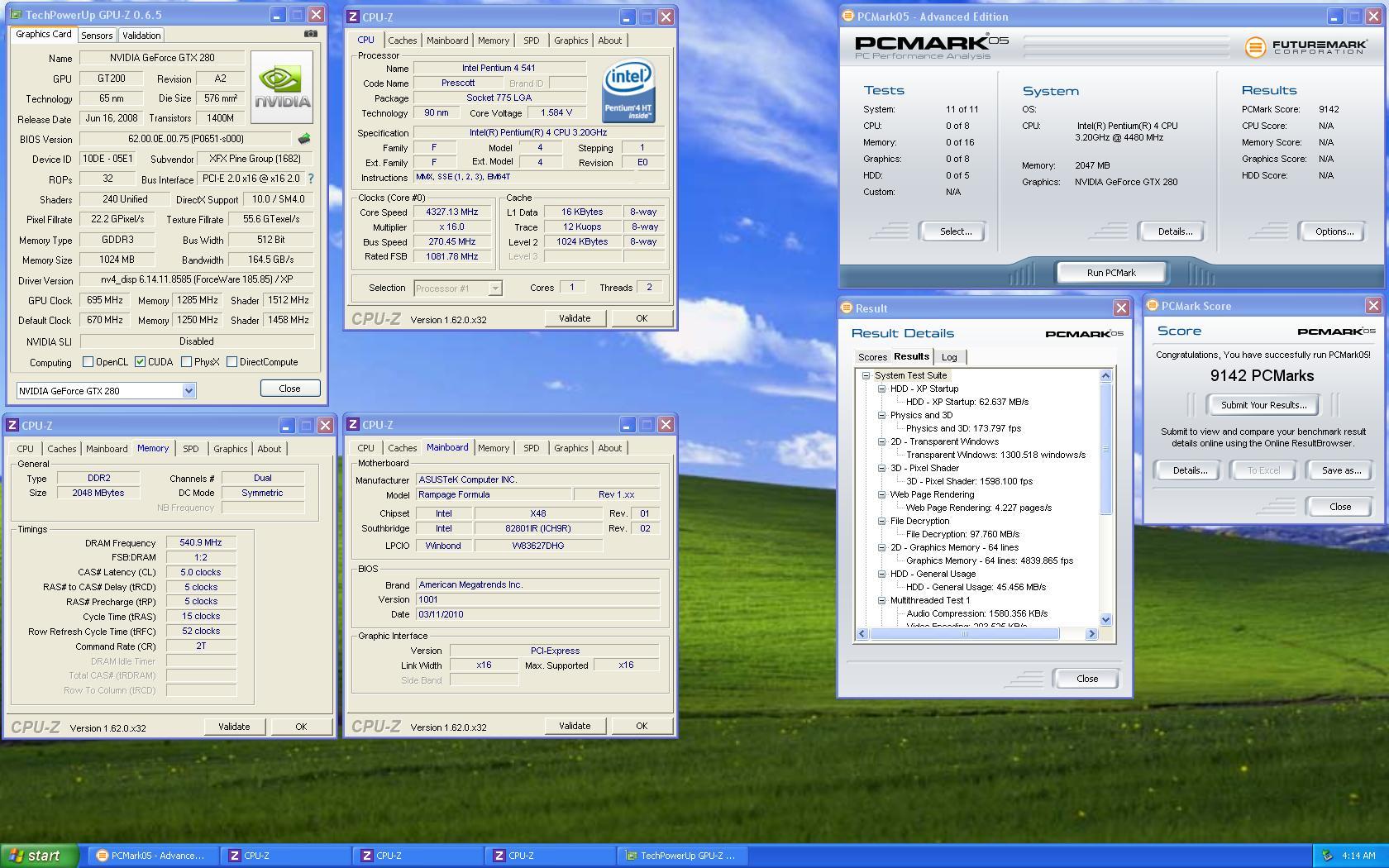Open SPD tab in CPU-Z Memory window
Viewport: 1389px width, 868px height.
tap(191, 449)
